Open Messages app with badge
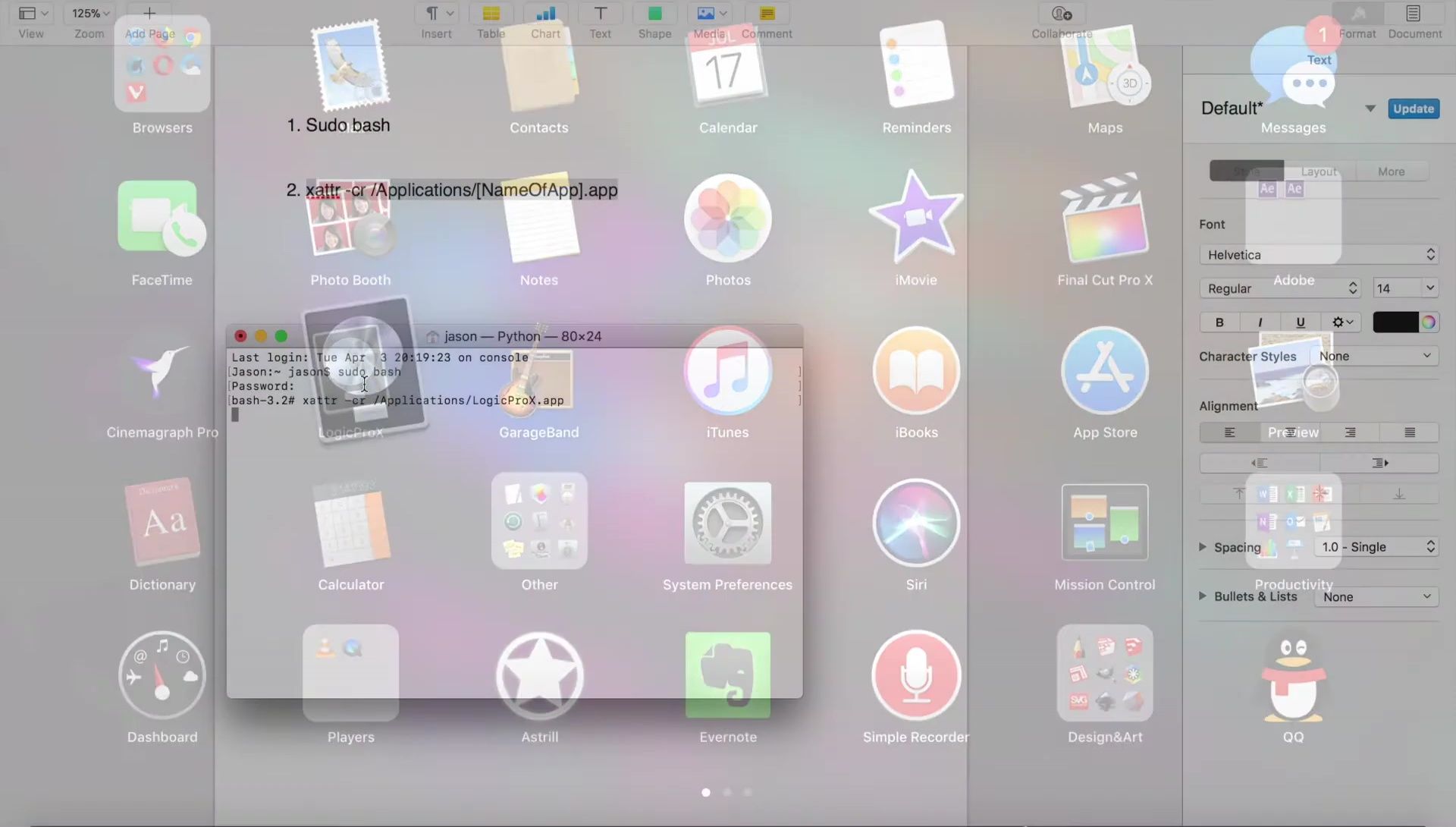The height and width of the screenshot is (827, 1456). click(x=1294, y=67)
